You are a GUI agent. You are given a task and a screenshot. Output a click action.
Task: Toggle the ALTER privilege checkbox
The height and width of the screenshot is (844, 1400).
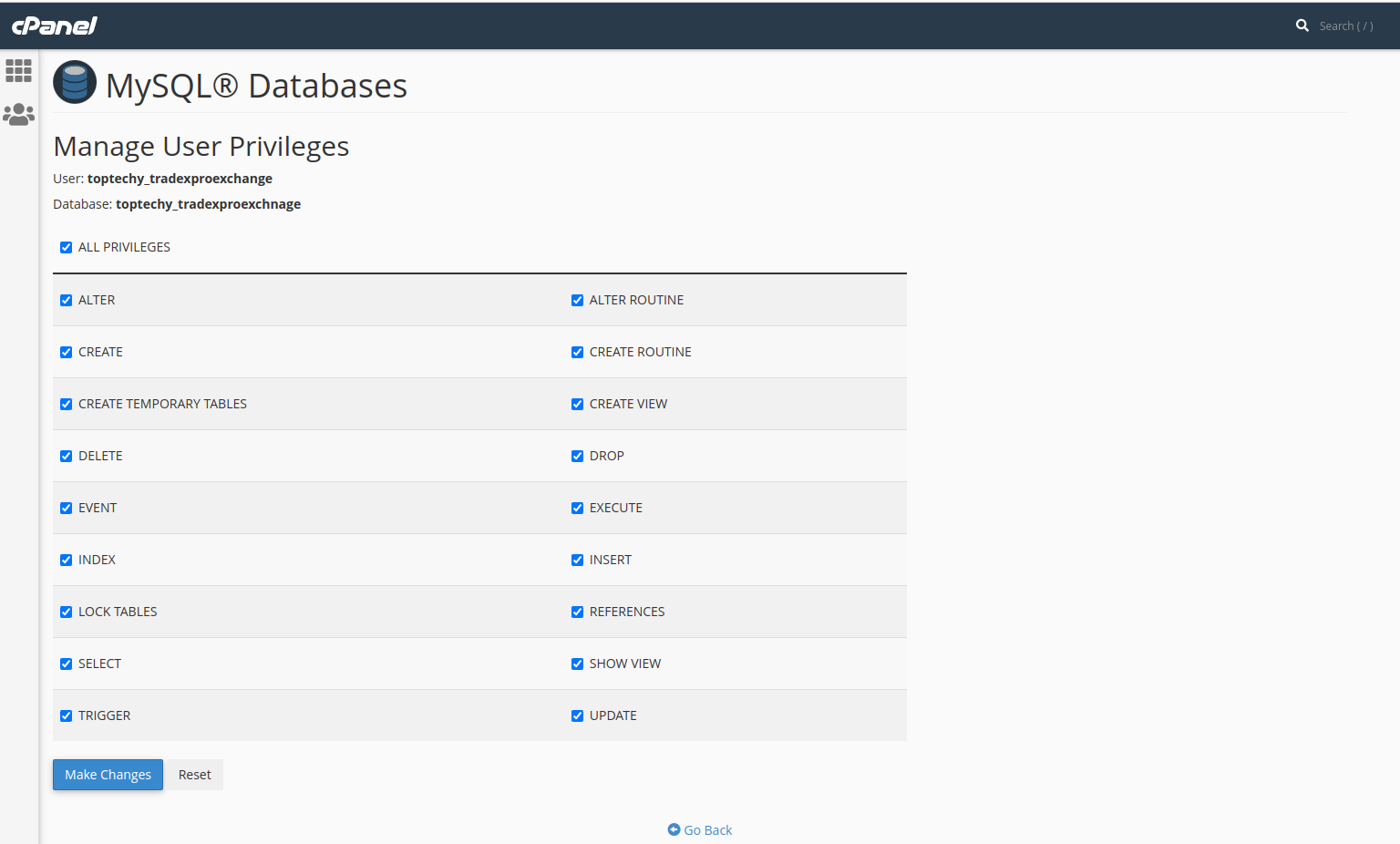[66, 300]
